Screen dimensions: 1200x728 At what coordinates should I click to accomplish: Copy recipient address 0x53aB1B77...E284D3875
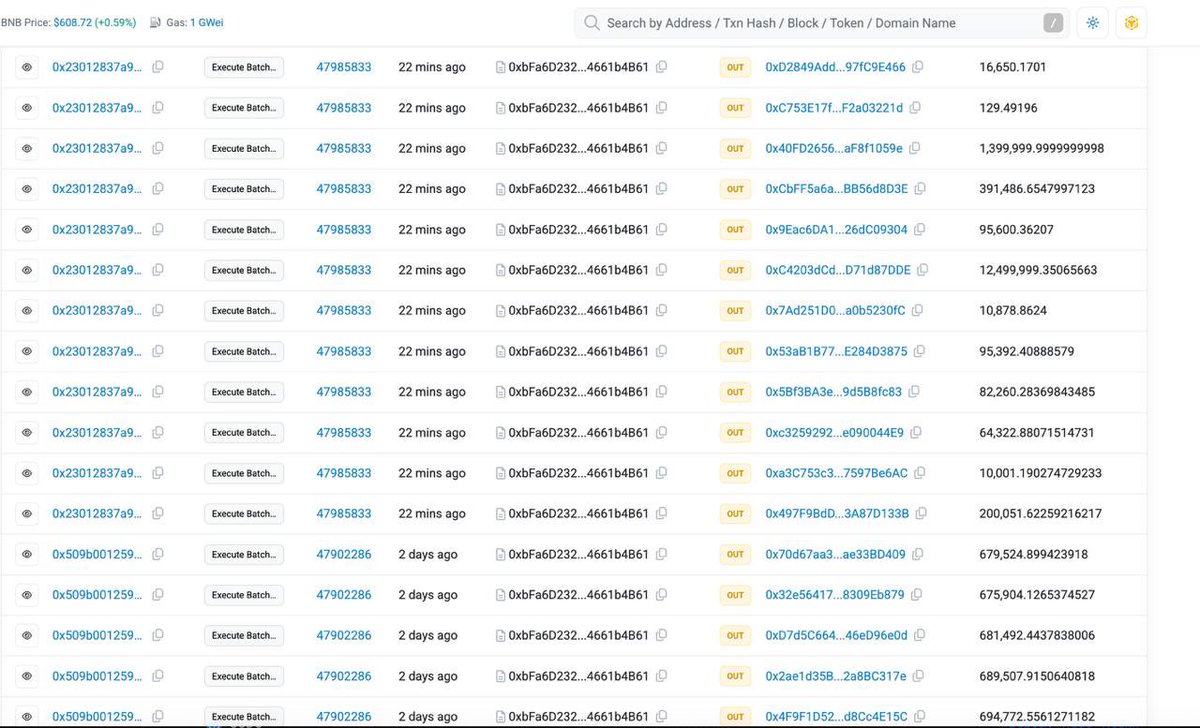tap(919, 351)
